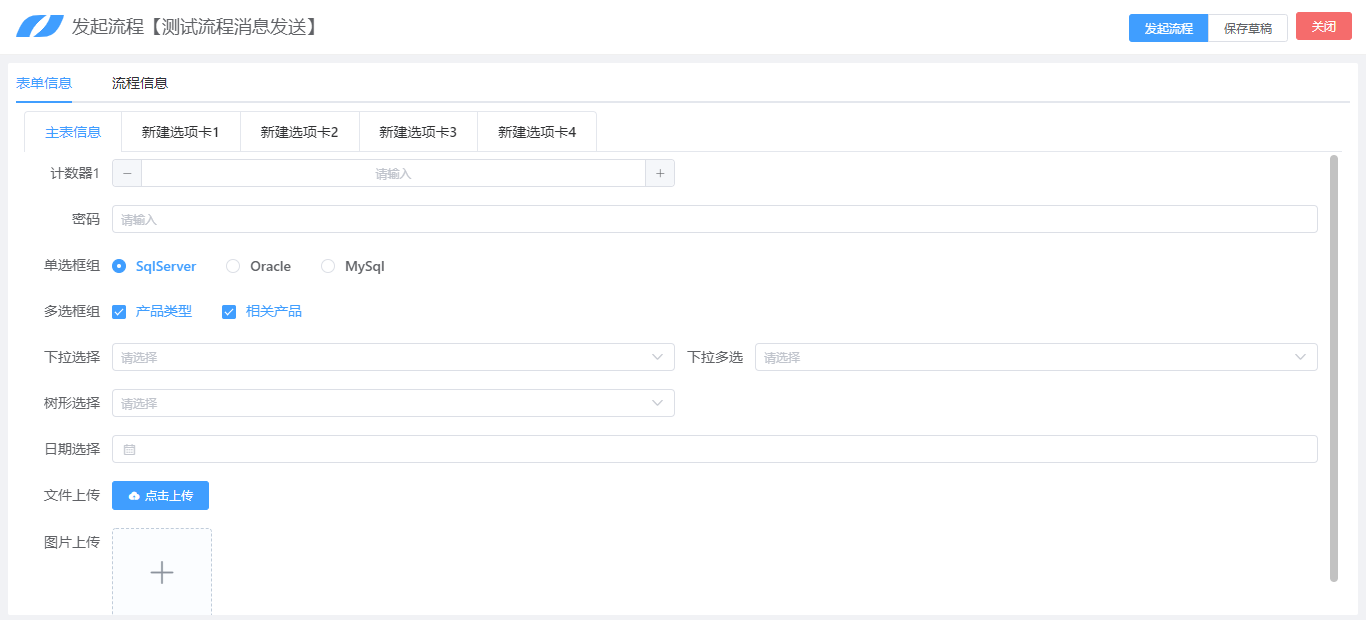Open the 下拉多选 dropdown
Screen dimensions: 1366x620
(1036, 357)
